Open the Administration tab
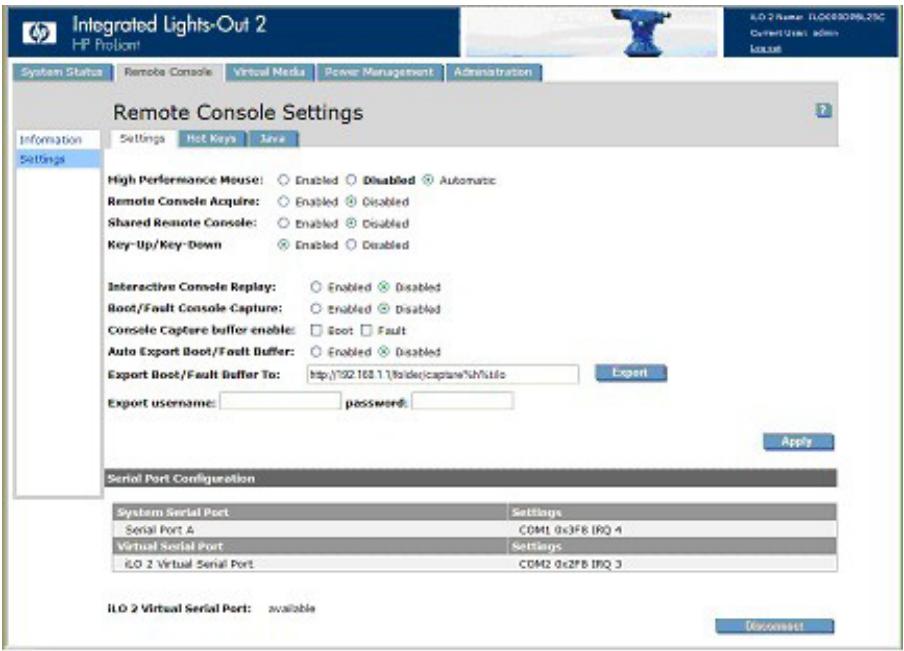Image resolution: width=904 pixels, height=651 pixels. (493, 72)
